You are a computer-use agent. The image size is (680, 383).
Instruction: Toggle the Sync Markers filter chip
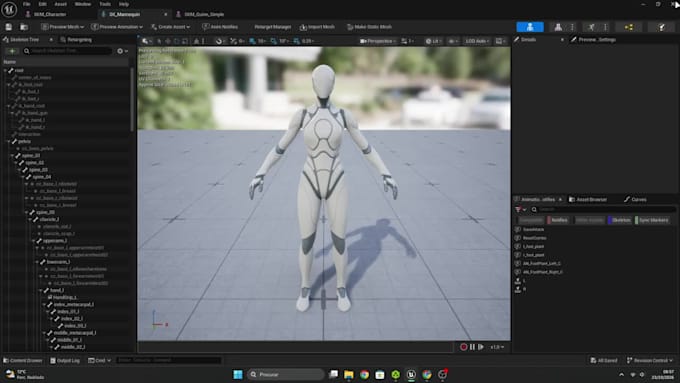point(652,220)
